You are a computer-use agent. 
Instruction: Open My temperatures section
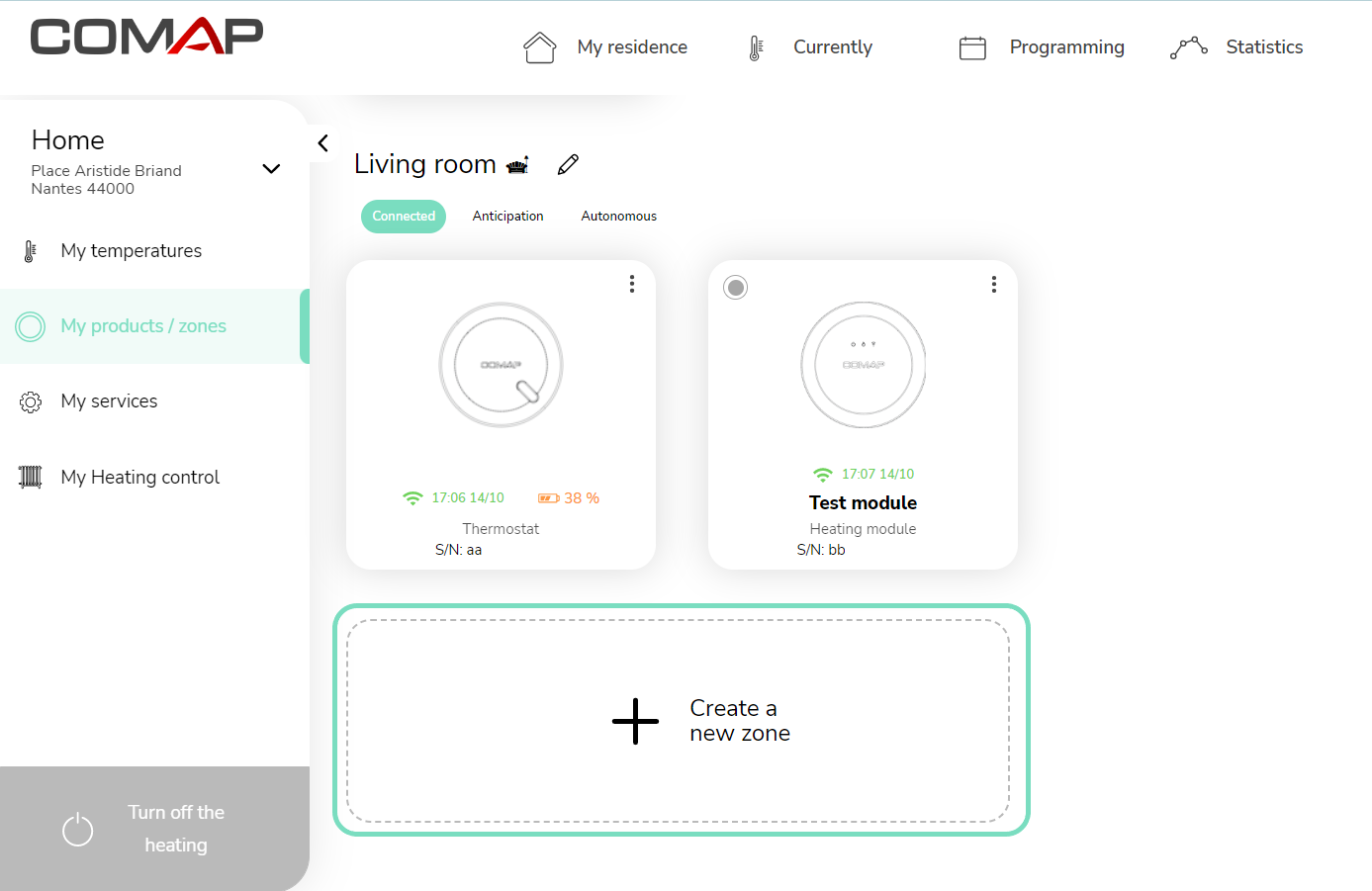[132, 251]
